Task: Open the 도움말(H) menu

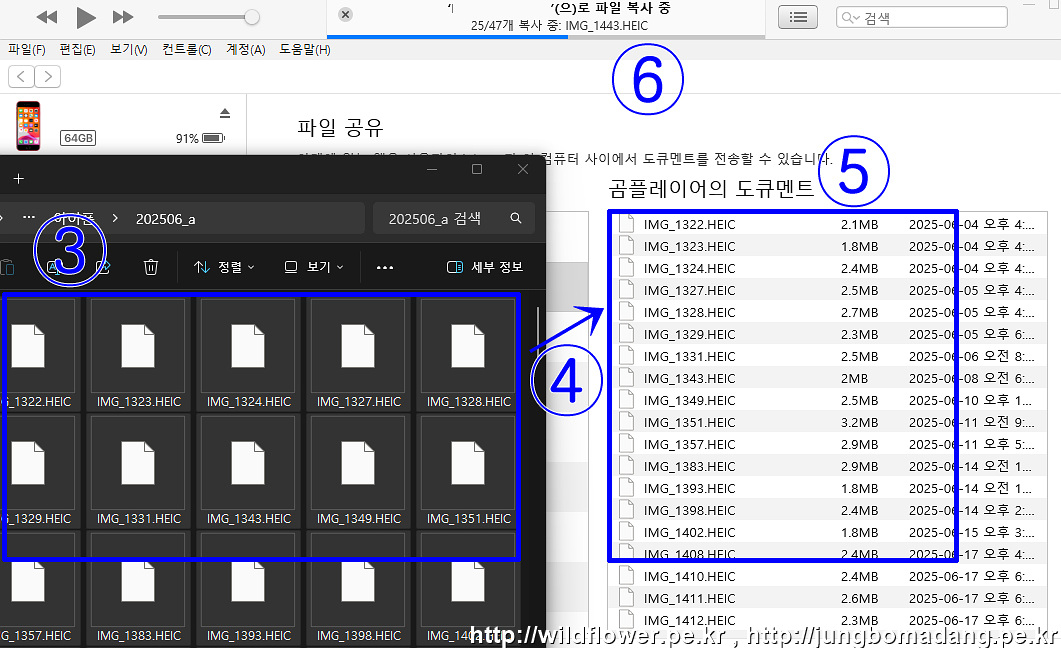Action: [305, 49]
